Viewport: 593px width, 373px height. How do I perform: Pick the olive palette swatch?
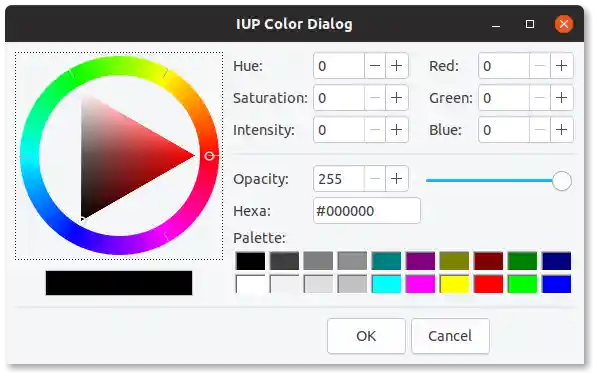454,261
